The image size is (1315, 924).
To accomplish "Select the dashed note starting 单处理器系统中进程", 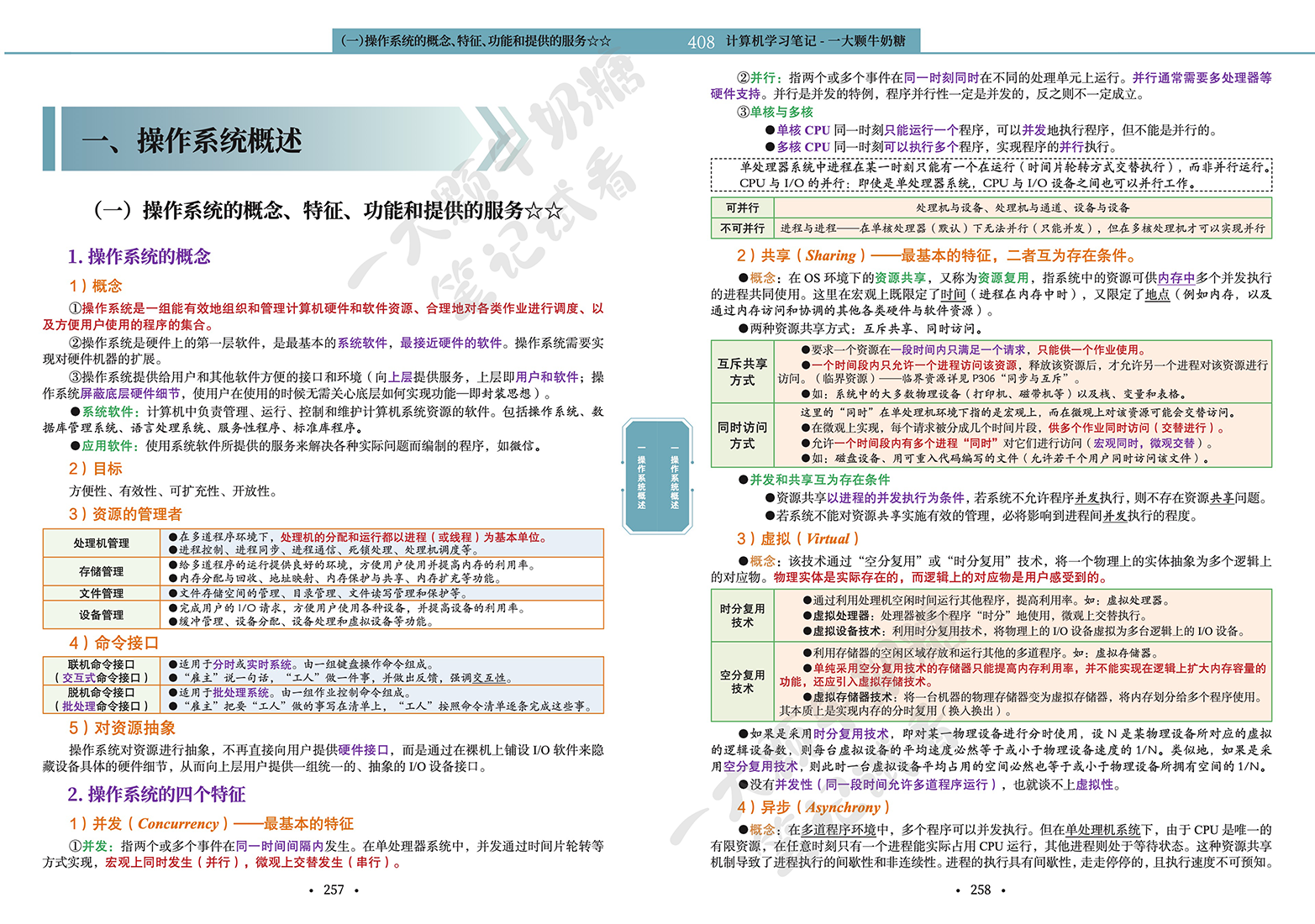I will (x=992, y=175).
